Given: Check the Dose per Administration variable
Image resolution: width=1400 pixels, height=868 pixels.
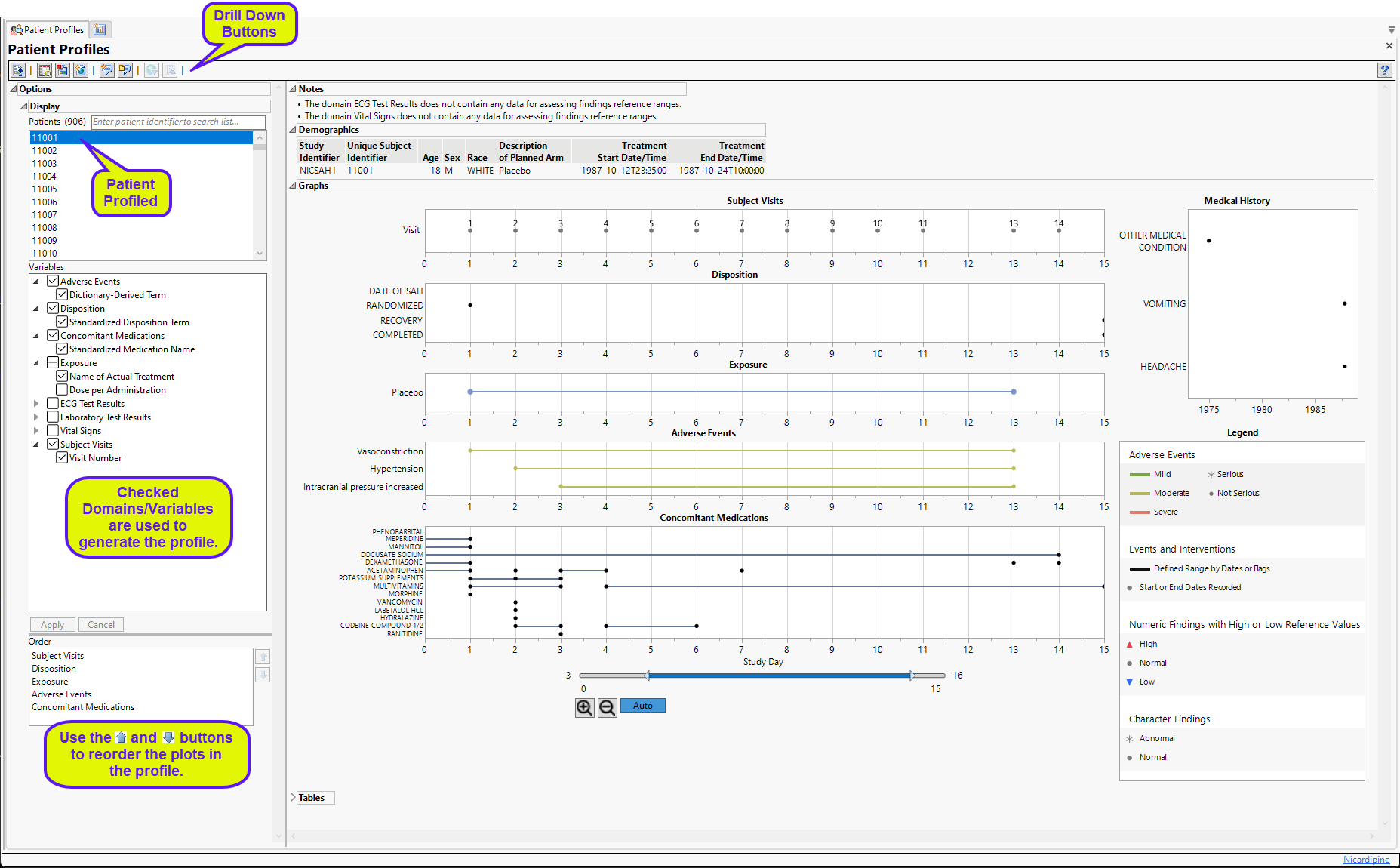Looking at the screenshot, I should [x=62, y=390].
